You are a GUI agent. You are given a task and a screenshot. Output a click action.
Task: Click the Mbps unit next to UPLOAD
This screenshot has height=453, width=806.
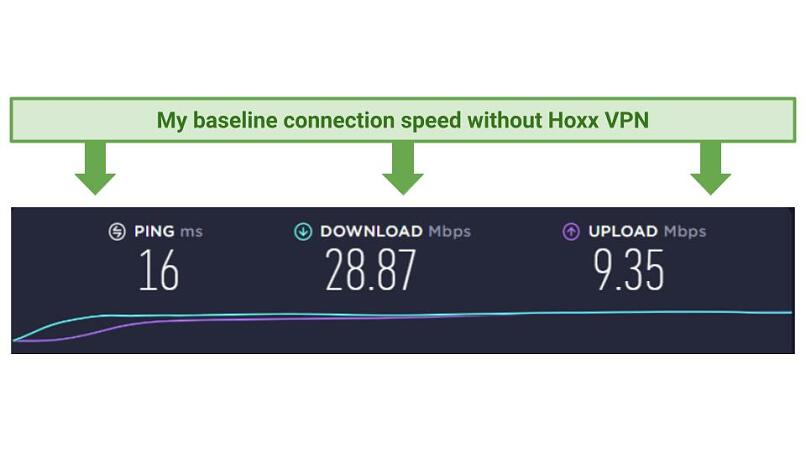coord(685,231)
